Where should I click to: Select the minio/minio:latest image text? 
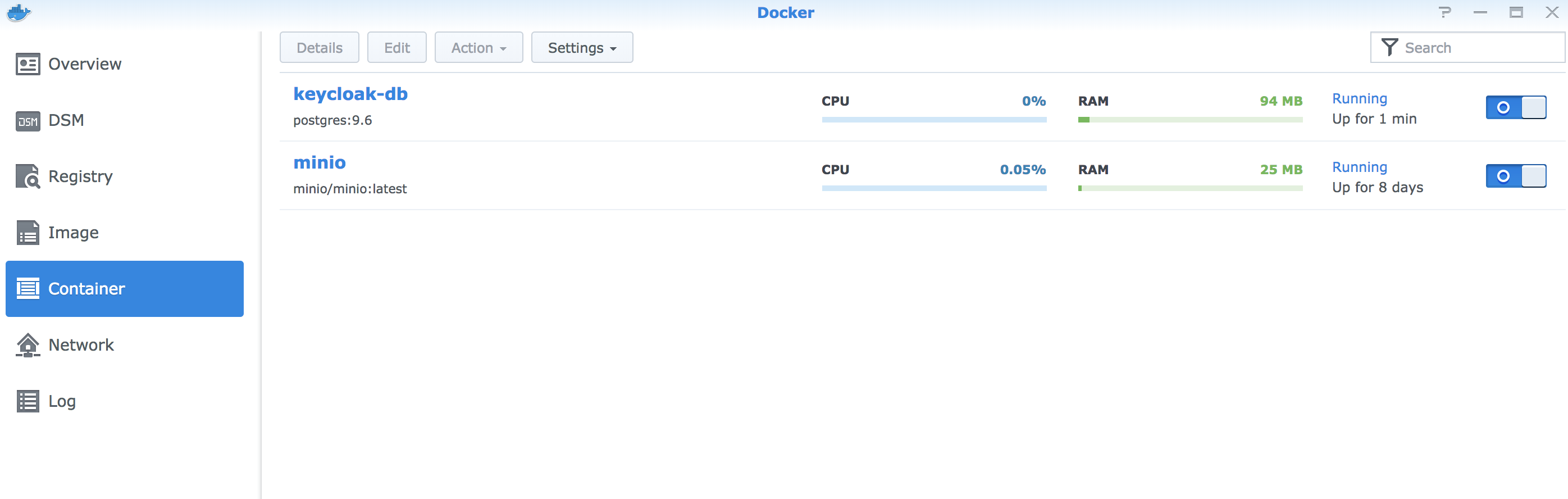(x=349, y=189)
